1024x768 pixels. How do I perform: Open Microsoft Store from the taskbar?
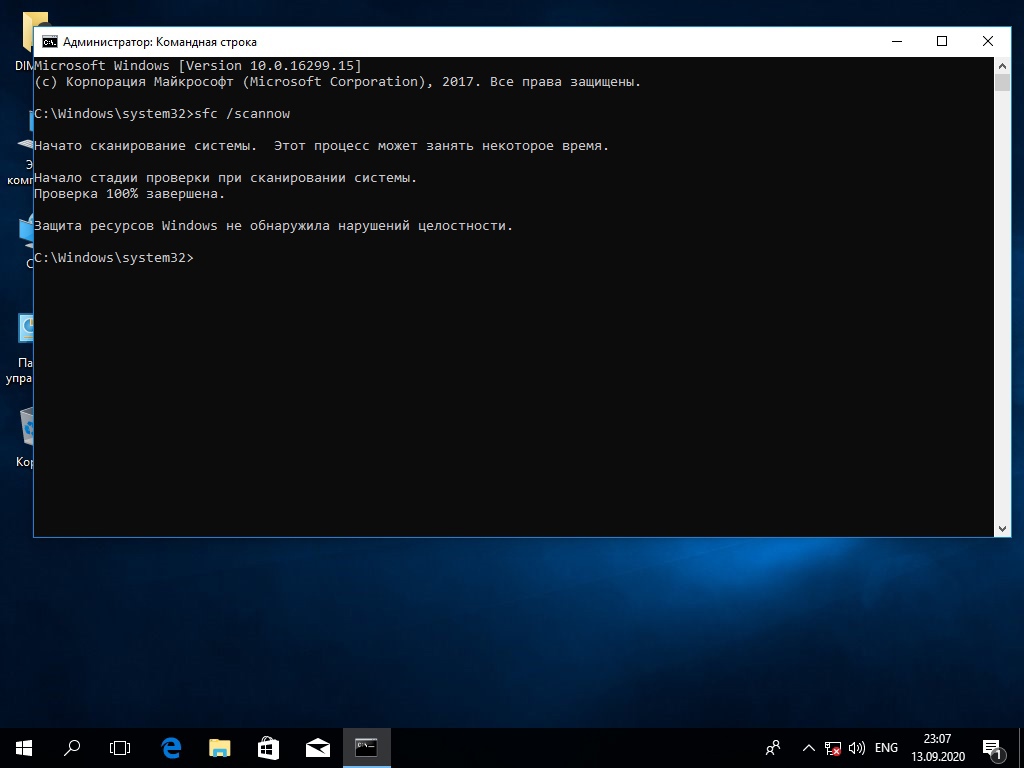pos(268,747)
